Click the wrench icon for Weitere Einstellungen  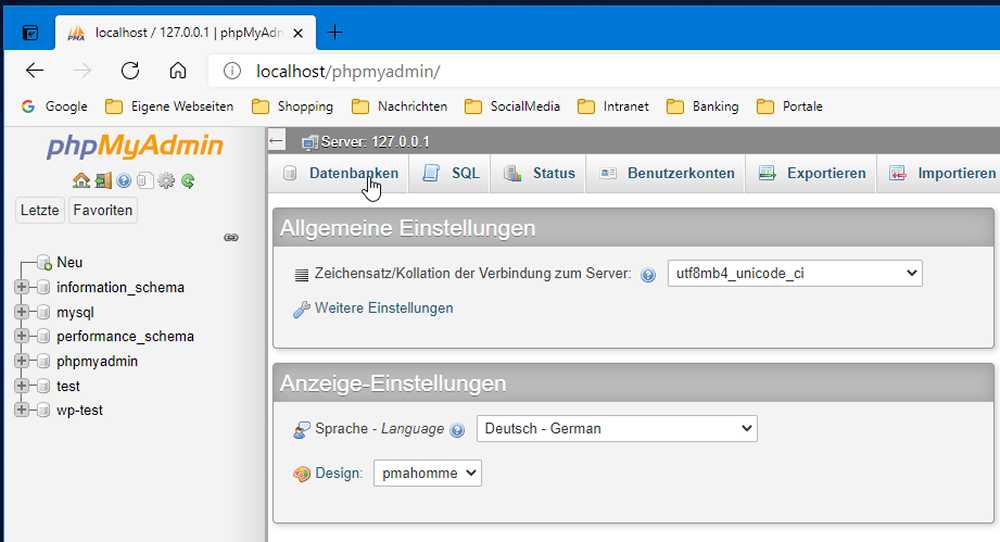click(301, 309)
